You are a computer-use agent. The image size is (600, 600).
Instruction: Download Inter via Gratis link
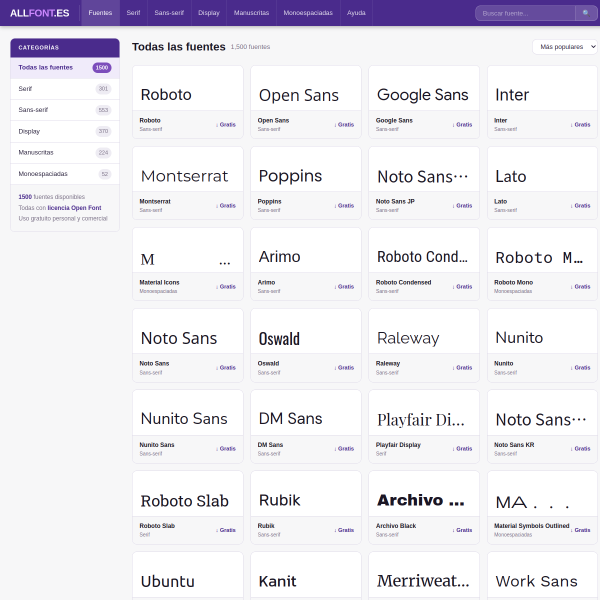click(580, 125)
